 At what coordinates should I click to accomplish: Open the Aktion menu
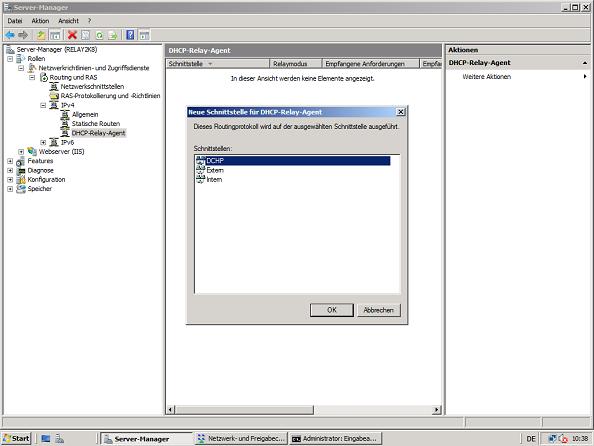click(x=40, y=21)
